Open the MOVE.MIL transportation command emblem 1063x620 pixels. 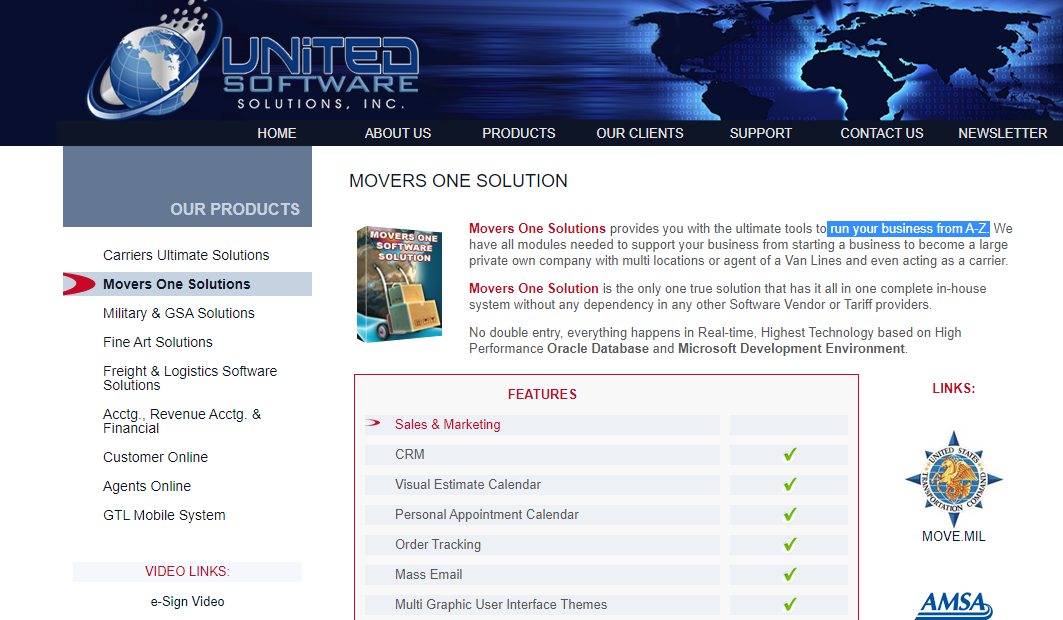[953, 479]
